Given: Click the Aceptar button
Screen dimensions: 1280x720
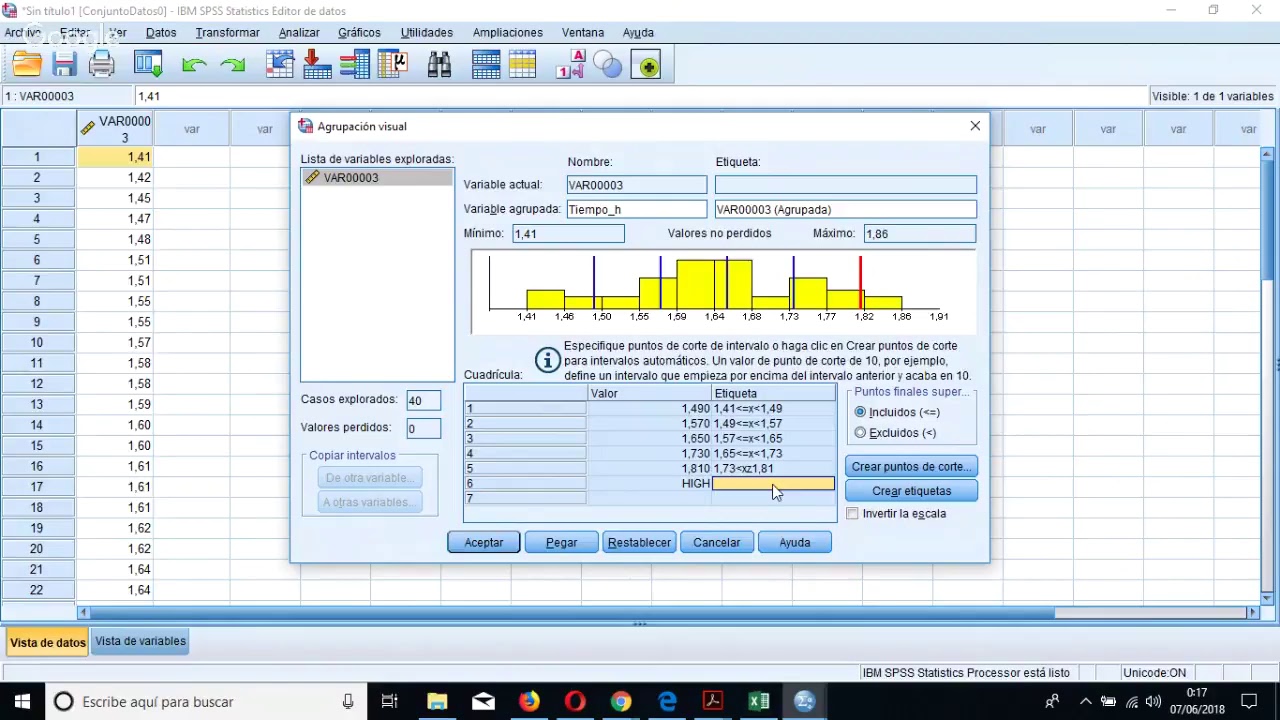Looking at the screenshot, I should (484, 542).
